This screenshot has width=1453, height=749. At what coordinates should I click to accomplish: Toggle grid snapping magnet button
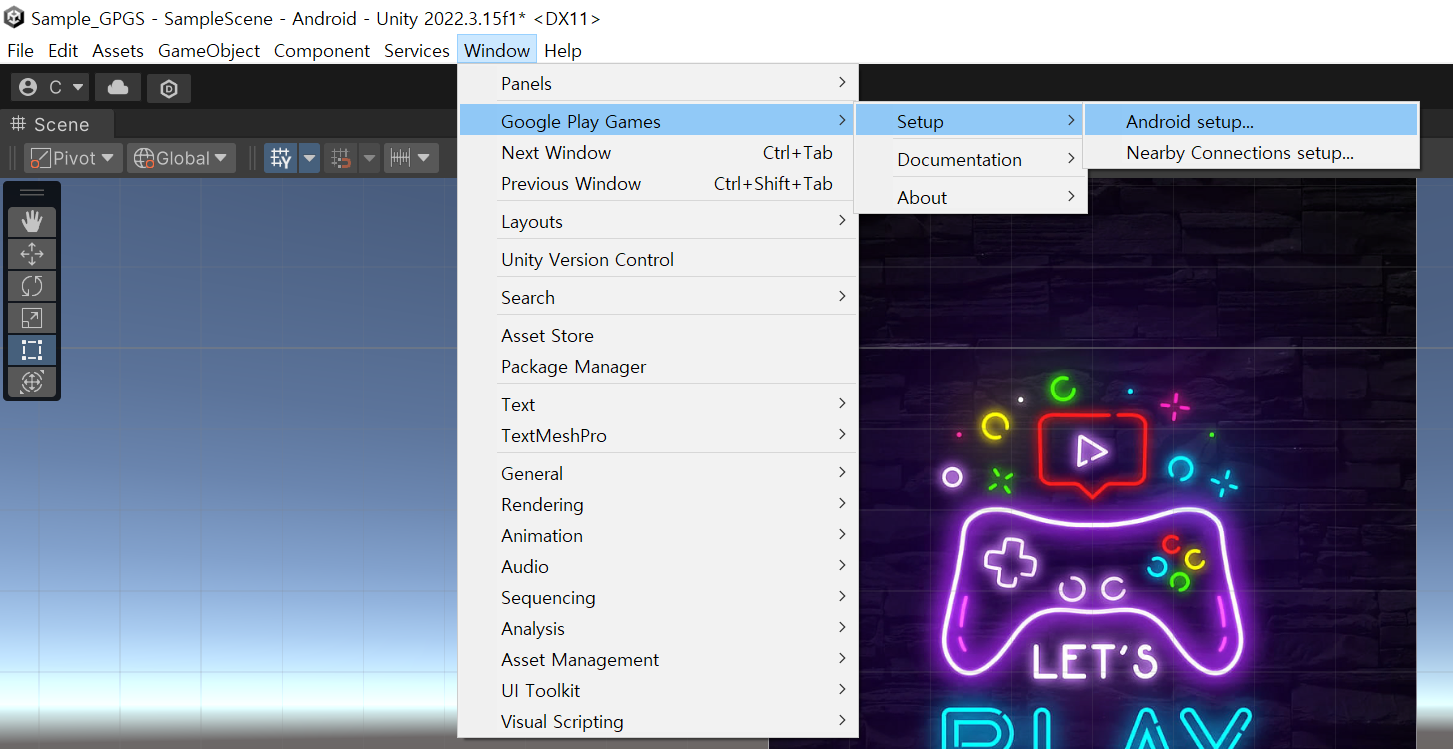[x=341, y=158]
